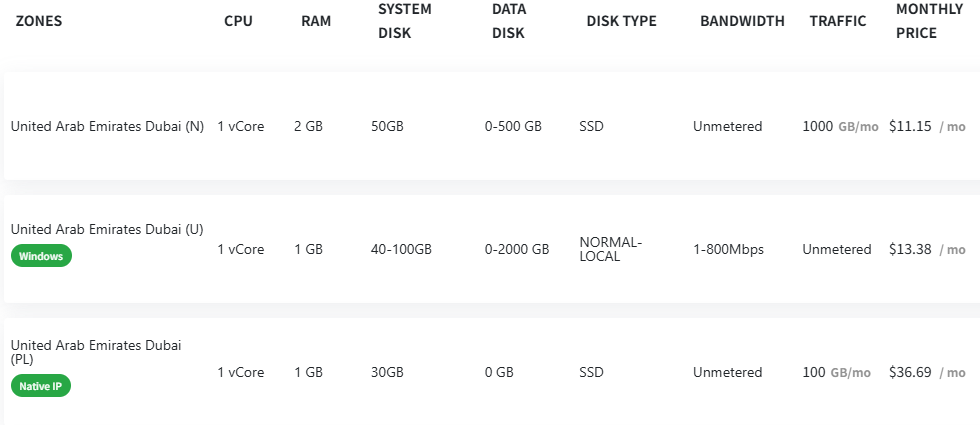Click the 1-800Mbps bandwidth value
This screenshot has height=425, width=980.
pos(728,250)
